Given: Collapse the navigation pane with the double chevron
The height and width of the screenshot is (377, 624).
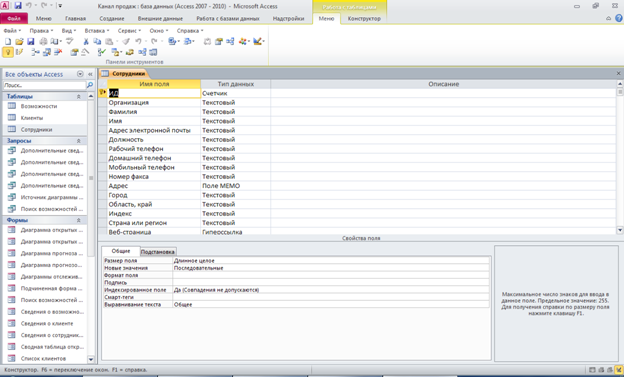Looking at the screenshot, I should point(90,74).
